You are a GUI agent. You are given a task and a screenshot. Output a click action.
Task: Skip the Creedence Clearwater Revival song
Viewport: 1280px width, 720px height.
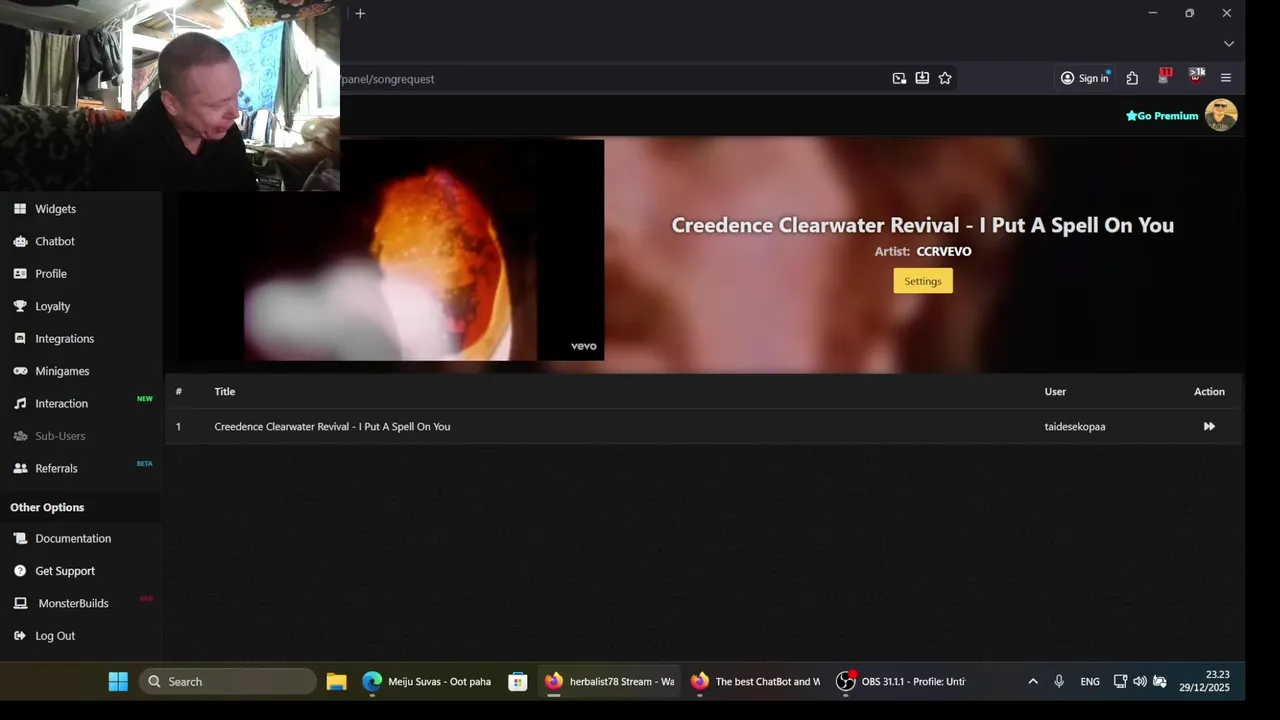[1209, 426]
